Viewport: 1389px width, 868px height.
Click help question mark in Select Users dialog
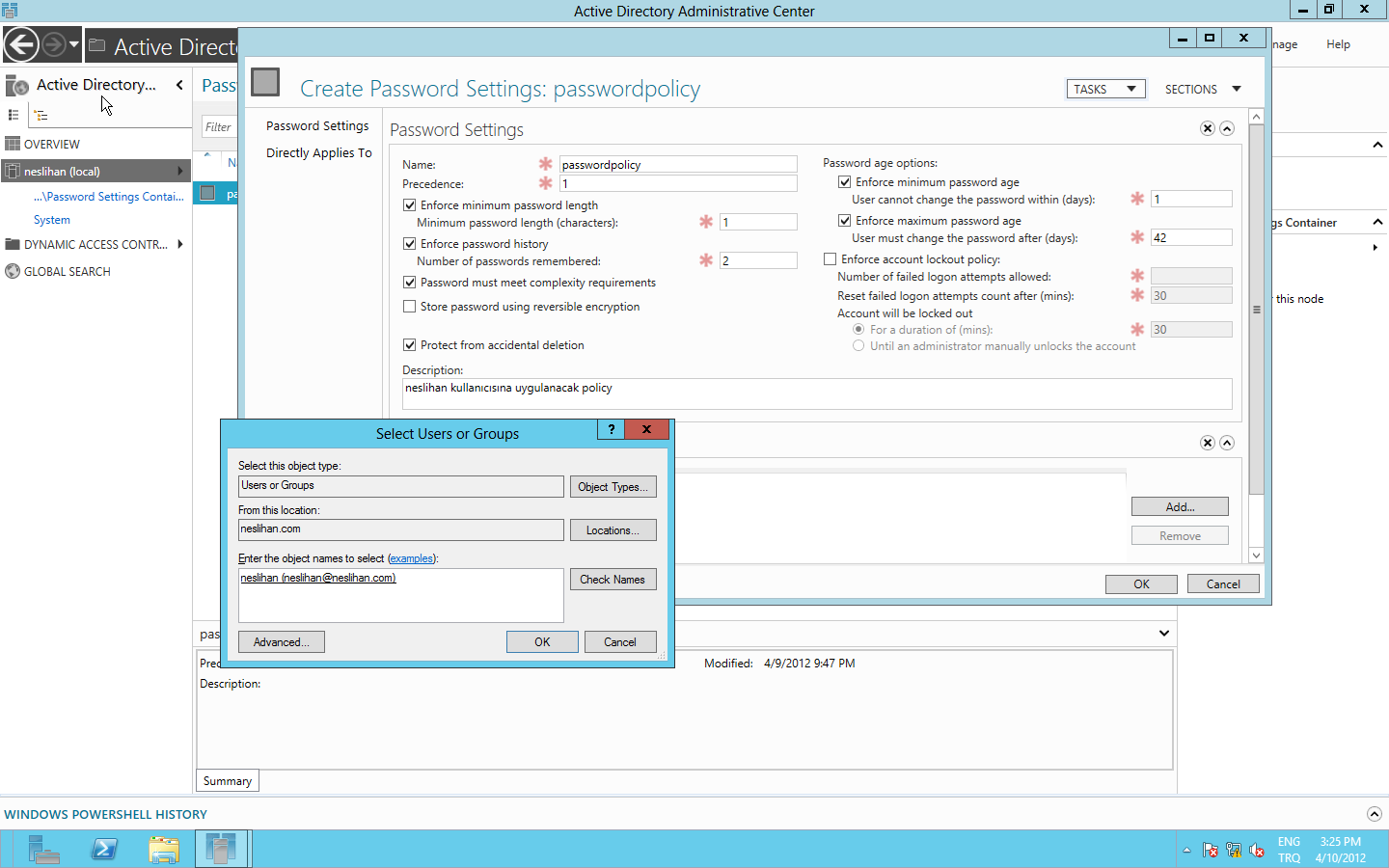611,430
